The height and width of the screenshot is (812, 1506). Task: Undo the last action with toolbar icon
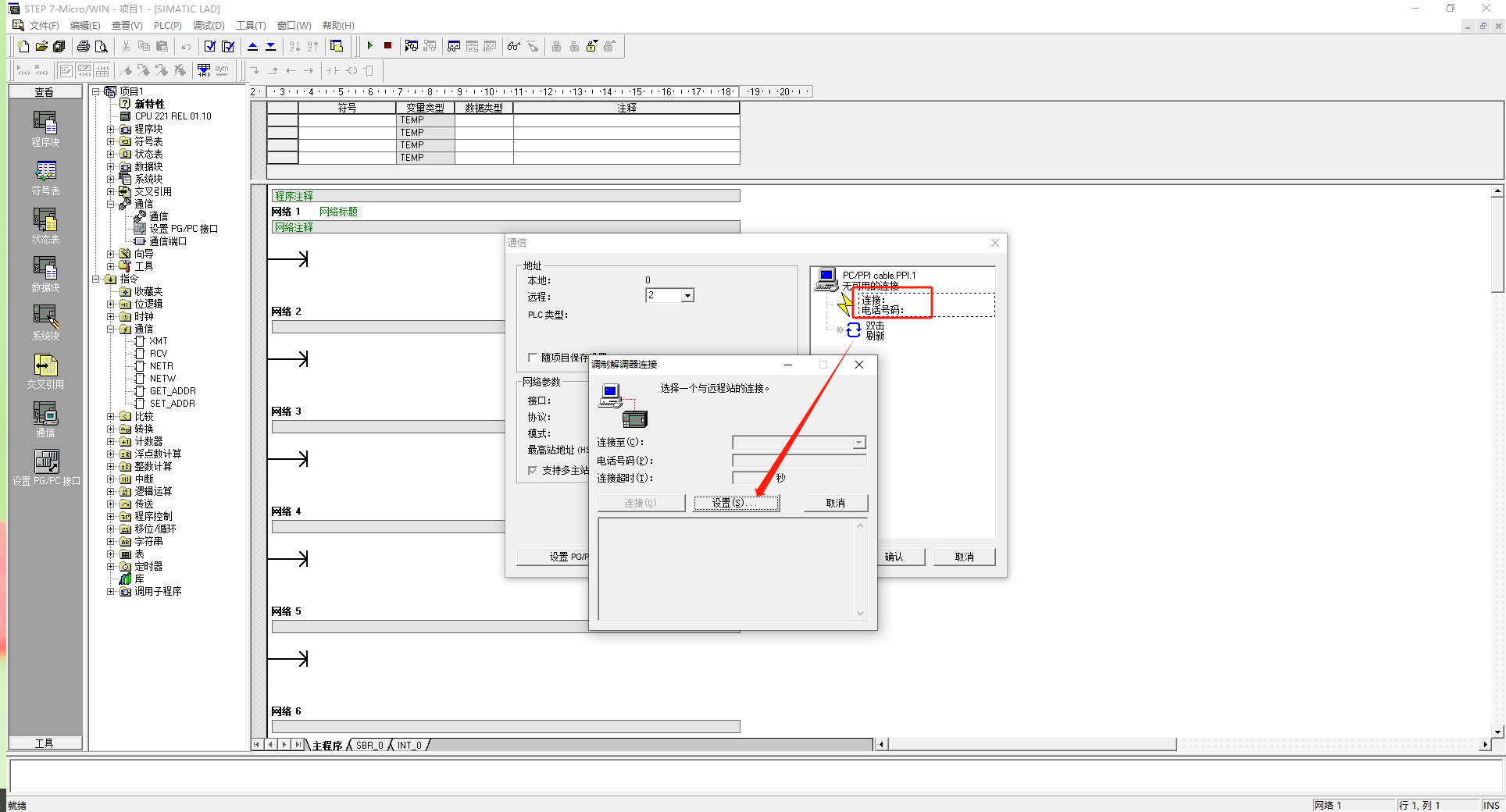tap(186, 46)
